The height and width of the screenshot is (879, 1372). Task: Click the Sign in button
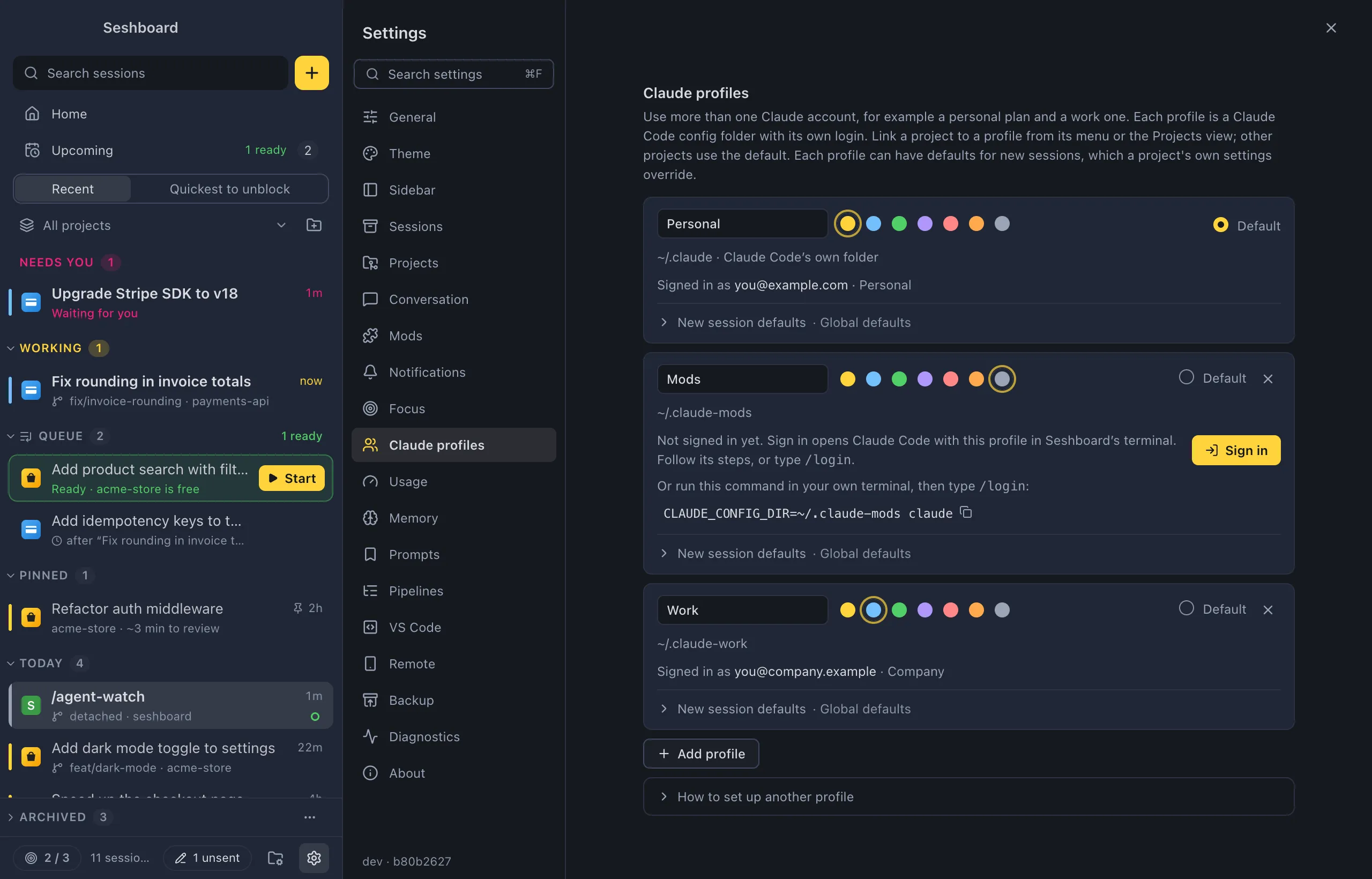click(1235, 450)
